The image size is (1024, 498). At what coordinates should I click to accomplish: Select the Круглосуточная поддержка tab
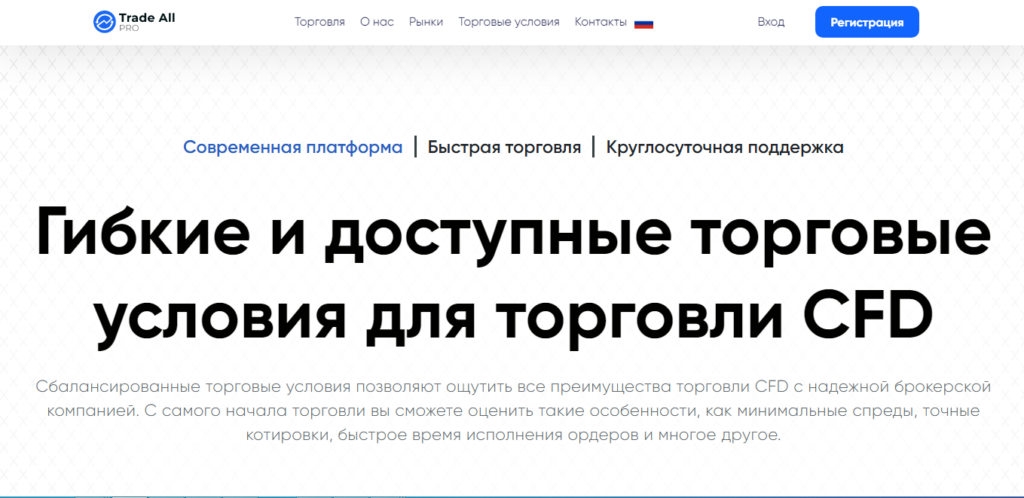click(724, 148)
